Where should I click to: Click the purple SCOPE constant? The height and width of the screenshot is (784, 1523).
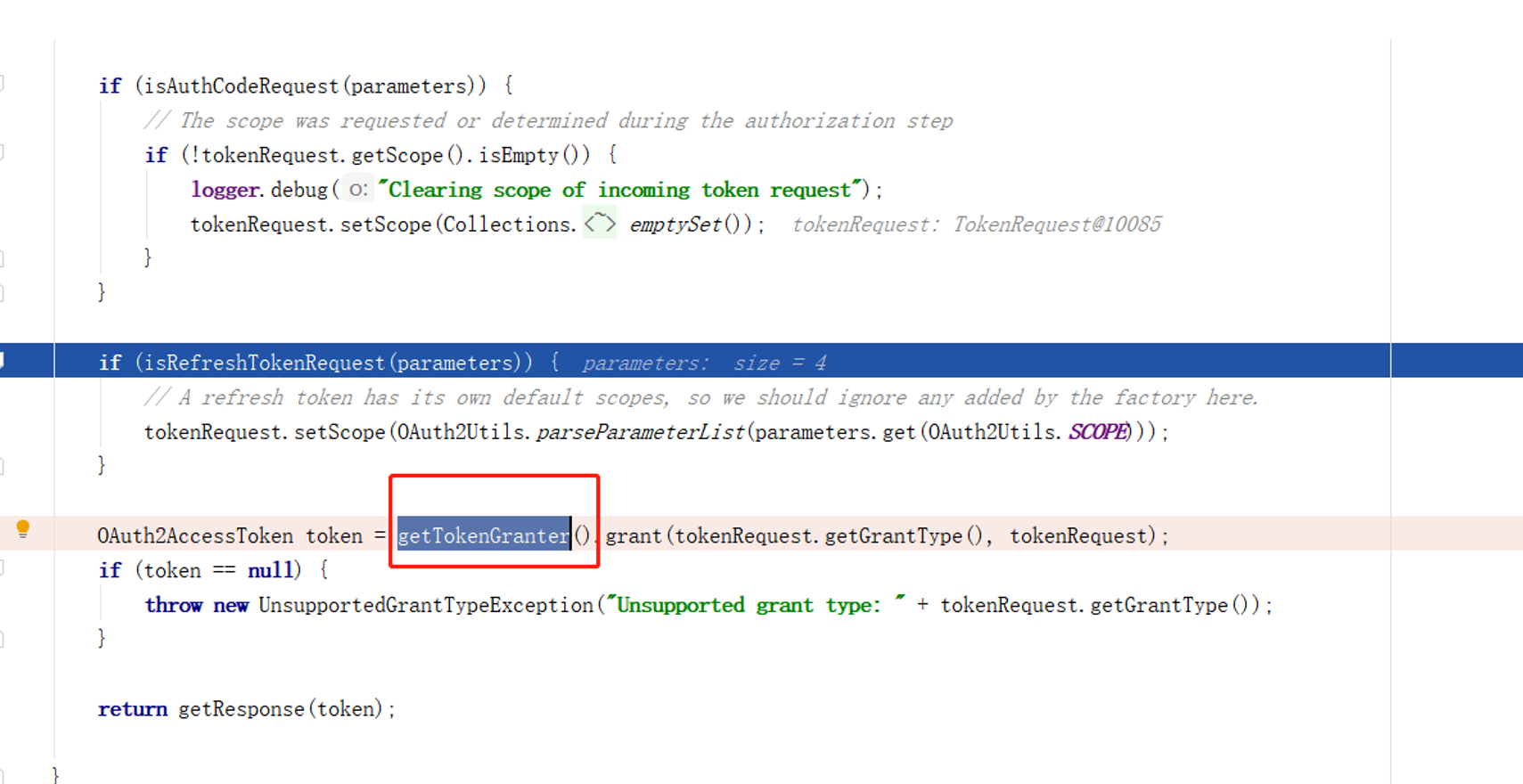click(x=1098, y=432)
